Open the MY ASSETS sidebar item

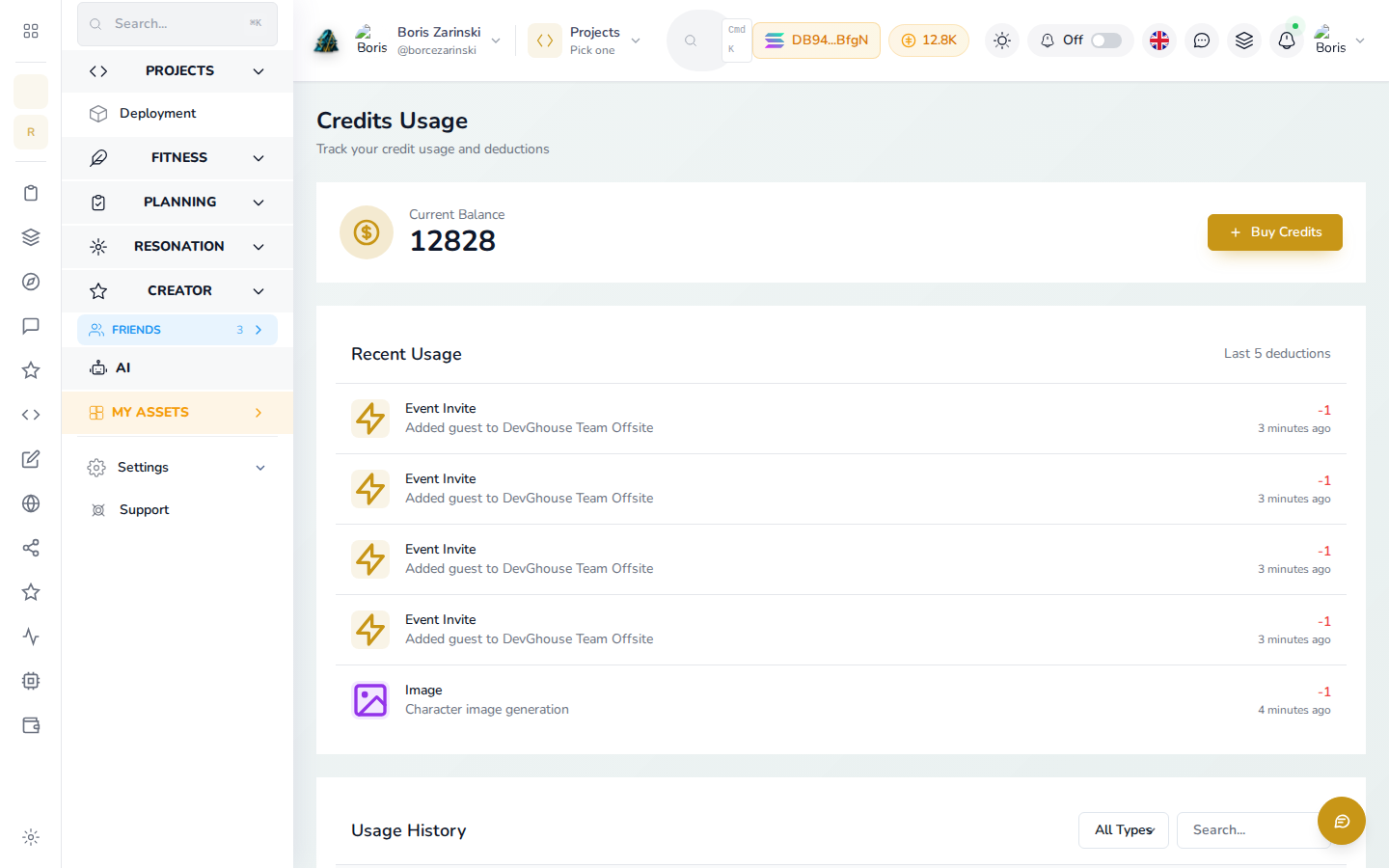(177, 413)
